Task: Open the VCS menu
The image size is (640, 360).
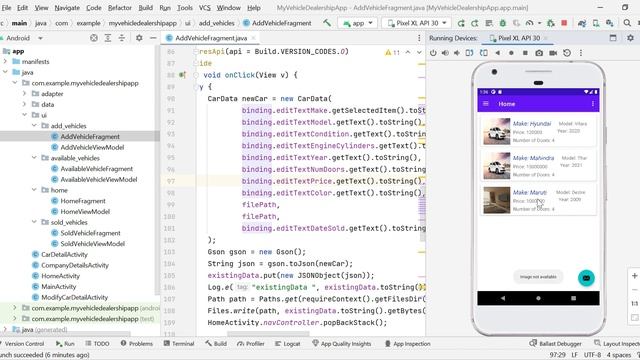Action: coord(204,7)
